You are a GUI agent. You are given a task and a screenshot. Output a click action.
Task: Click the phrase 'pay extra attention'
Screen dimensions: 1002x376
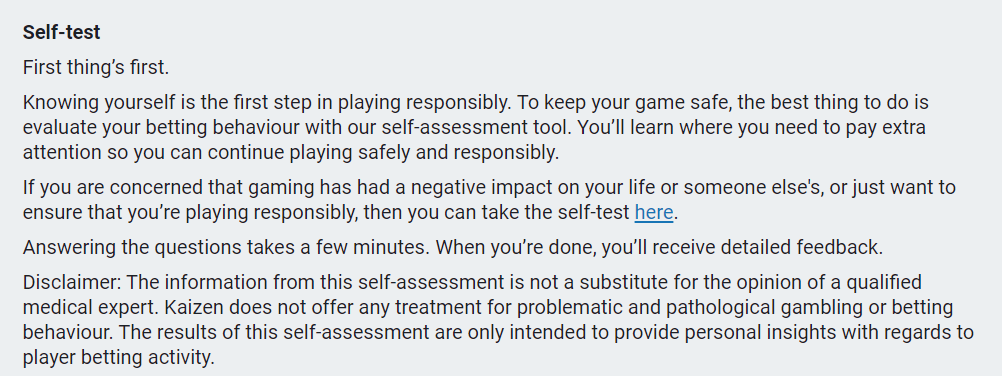click(474, 139)
